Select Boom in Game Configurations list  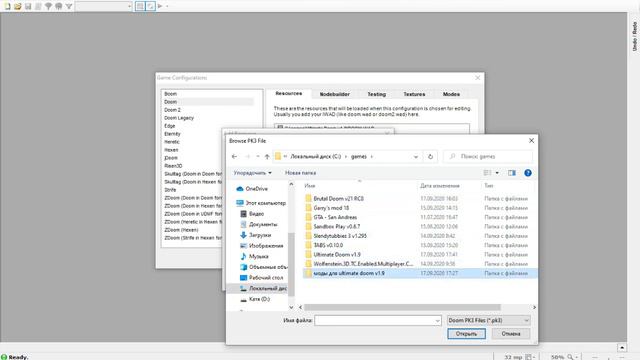point(171,94)
